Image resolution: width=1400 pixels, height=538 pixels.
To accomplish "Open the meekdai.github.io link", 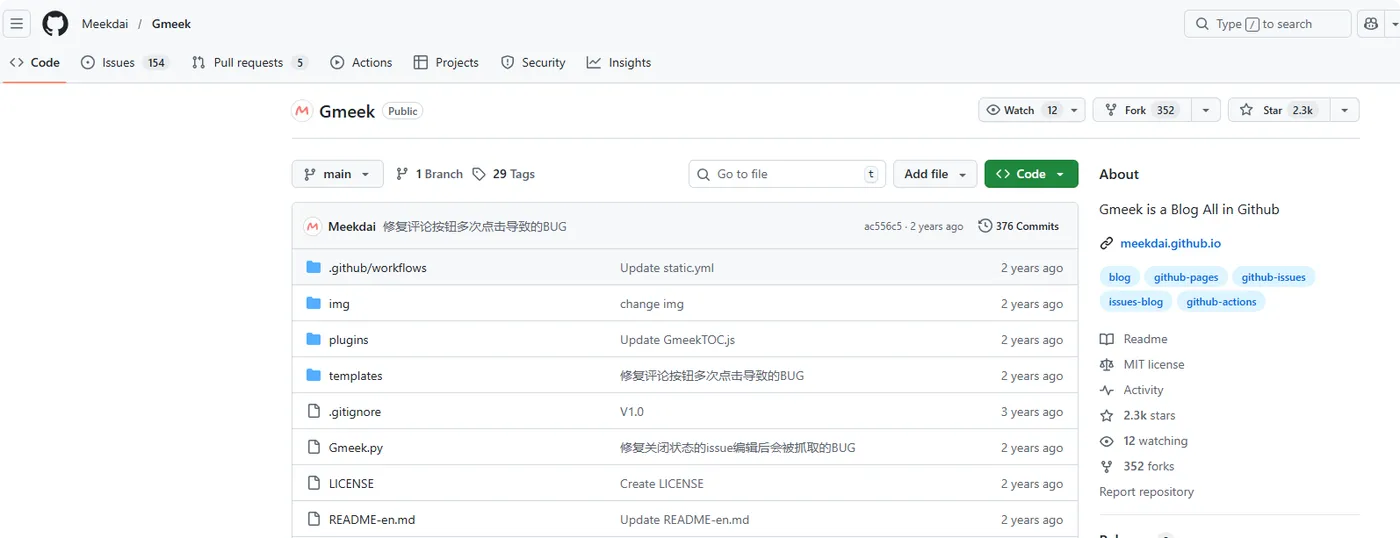I will [x=1170, y=243].
